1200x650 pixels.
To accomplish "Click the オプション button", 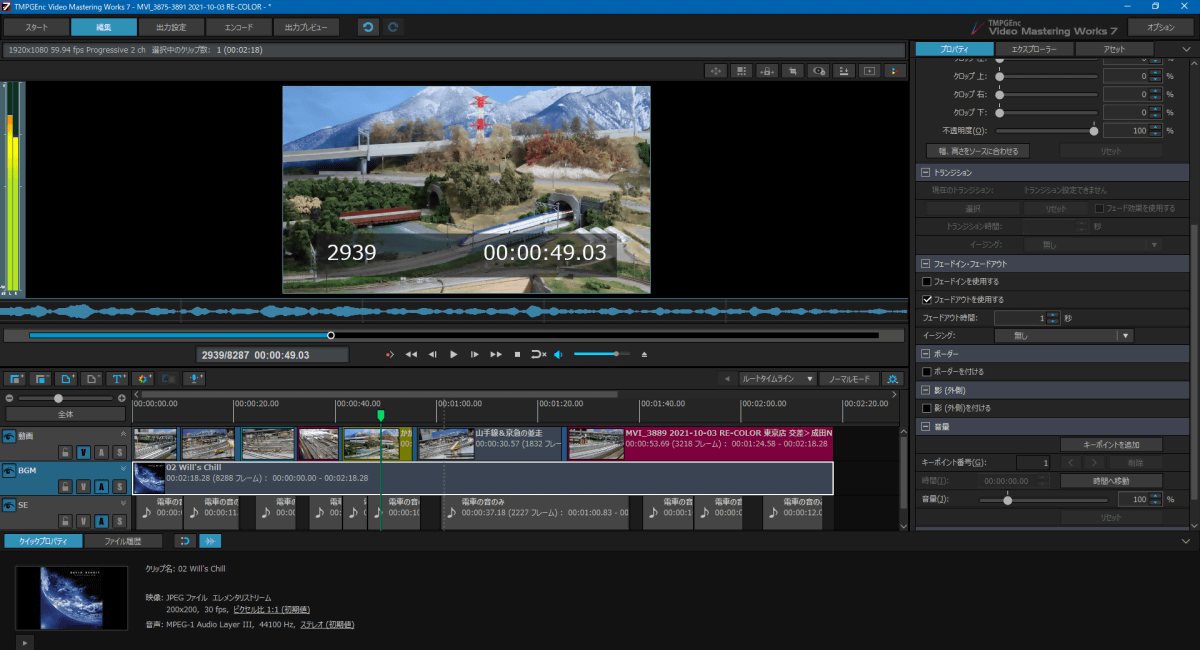I will pos(1160,27).
